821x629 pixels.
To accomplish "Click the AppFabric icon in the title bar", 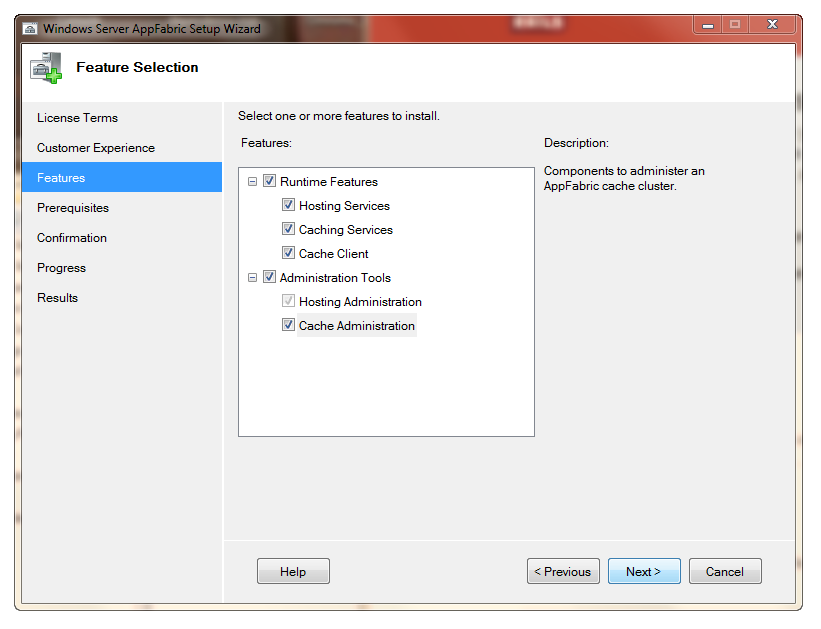I will coord(31,29).
